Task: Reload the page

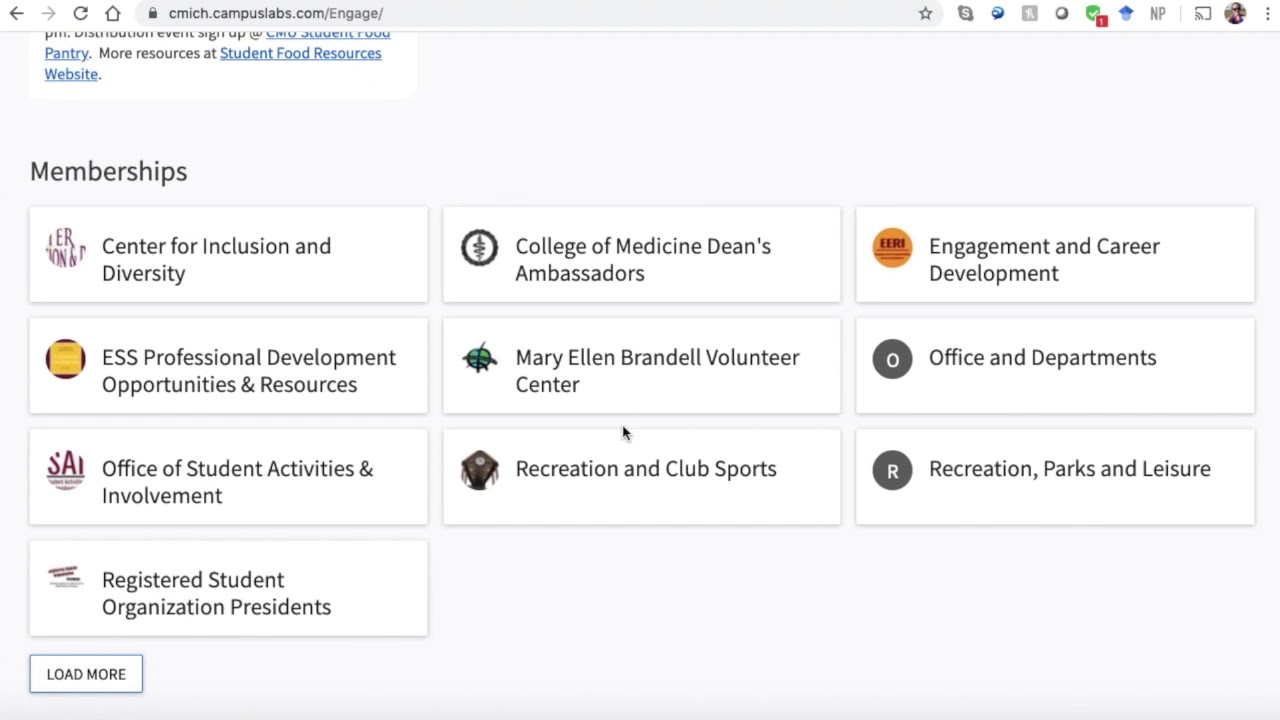Action: [x=81, y=13]
